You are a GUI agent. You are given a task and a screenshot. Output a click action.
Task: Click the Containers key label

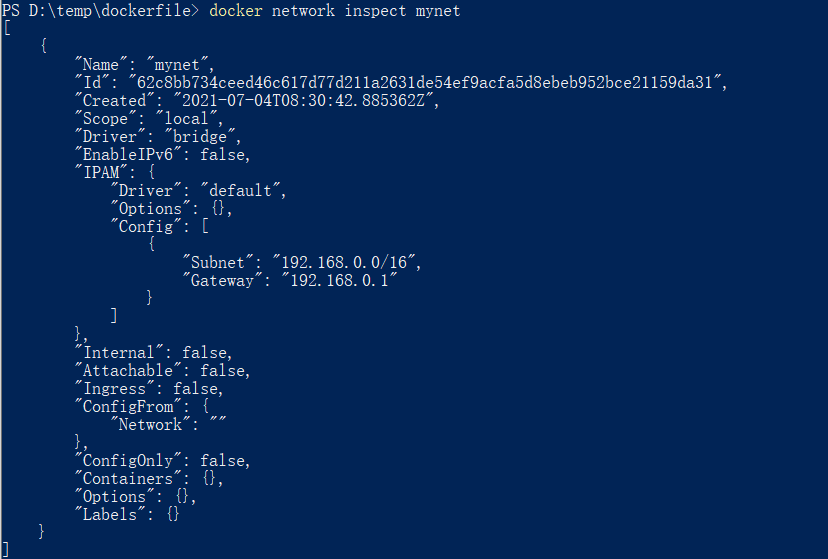click(128, 478)
